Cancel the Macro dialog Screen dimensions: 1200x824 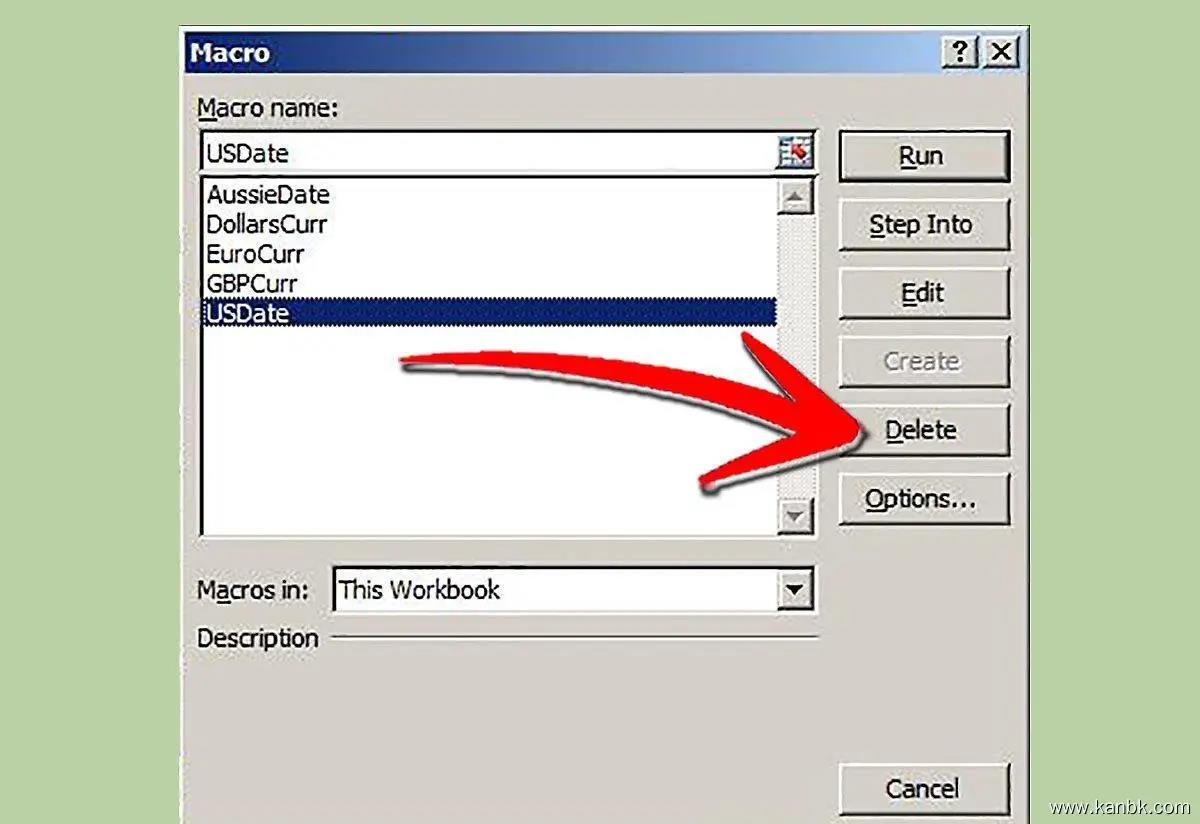[924, 789]
